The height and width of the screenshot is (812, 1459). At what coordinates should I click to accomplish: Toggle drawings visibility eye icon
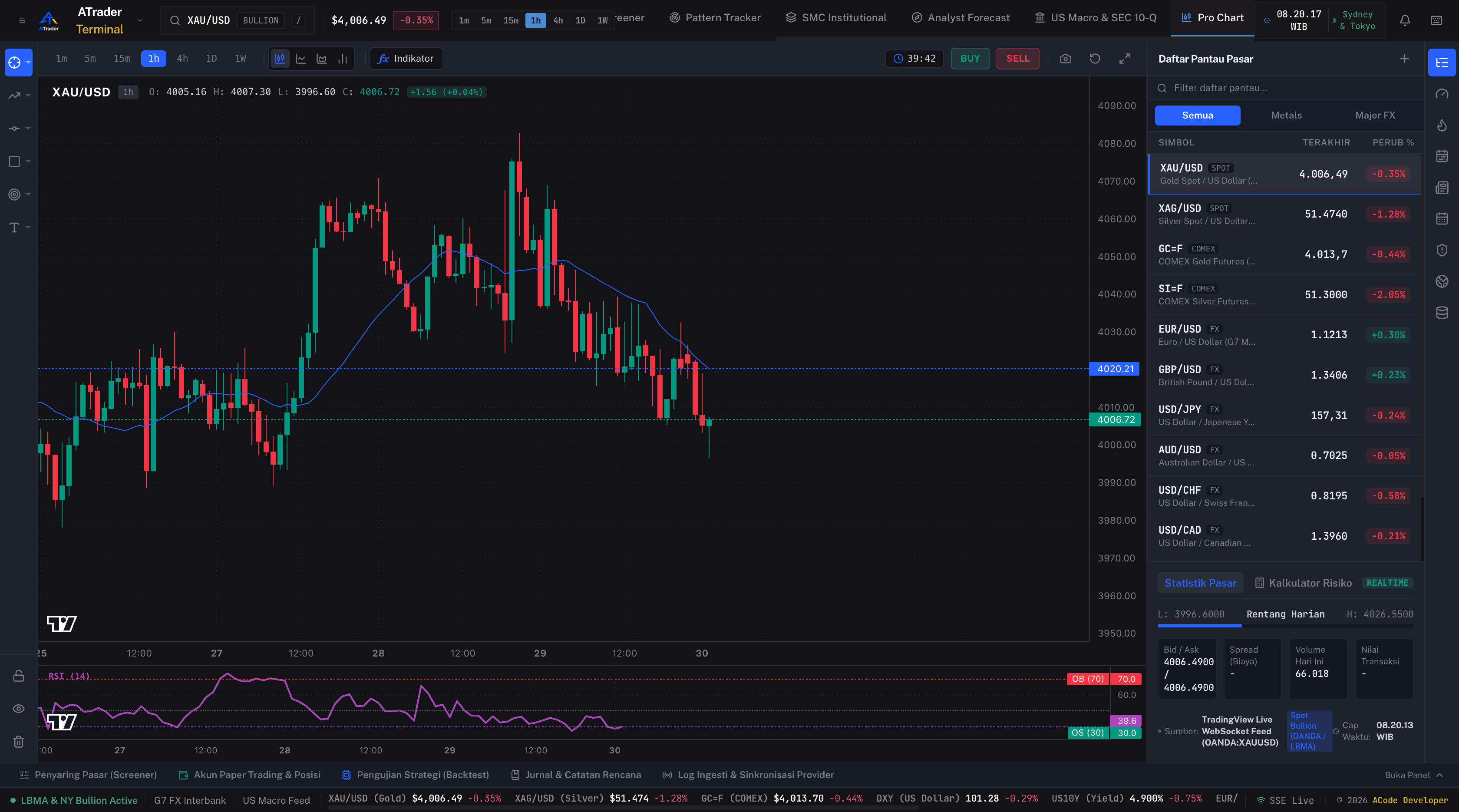point(19,709)
